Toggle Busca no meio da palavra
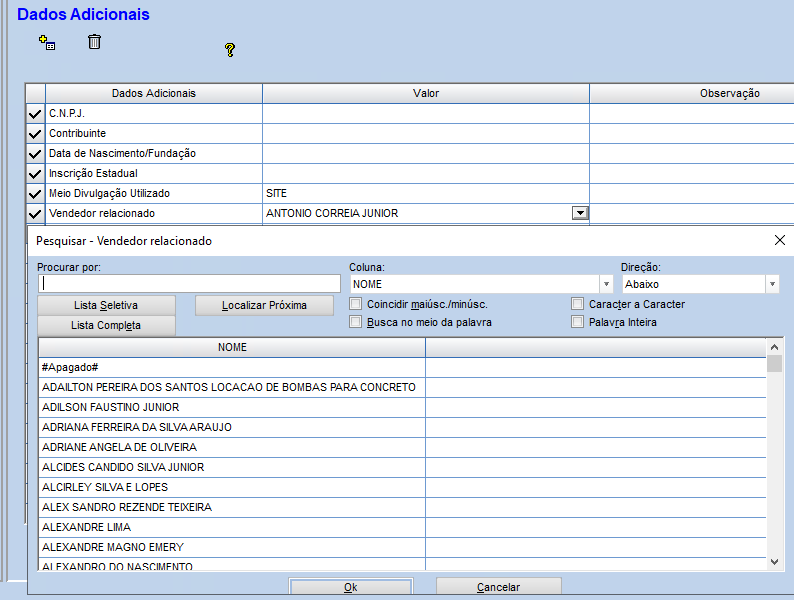Screen dimensions: 794x600 355,322
